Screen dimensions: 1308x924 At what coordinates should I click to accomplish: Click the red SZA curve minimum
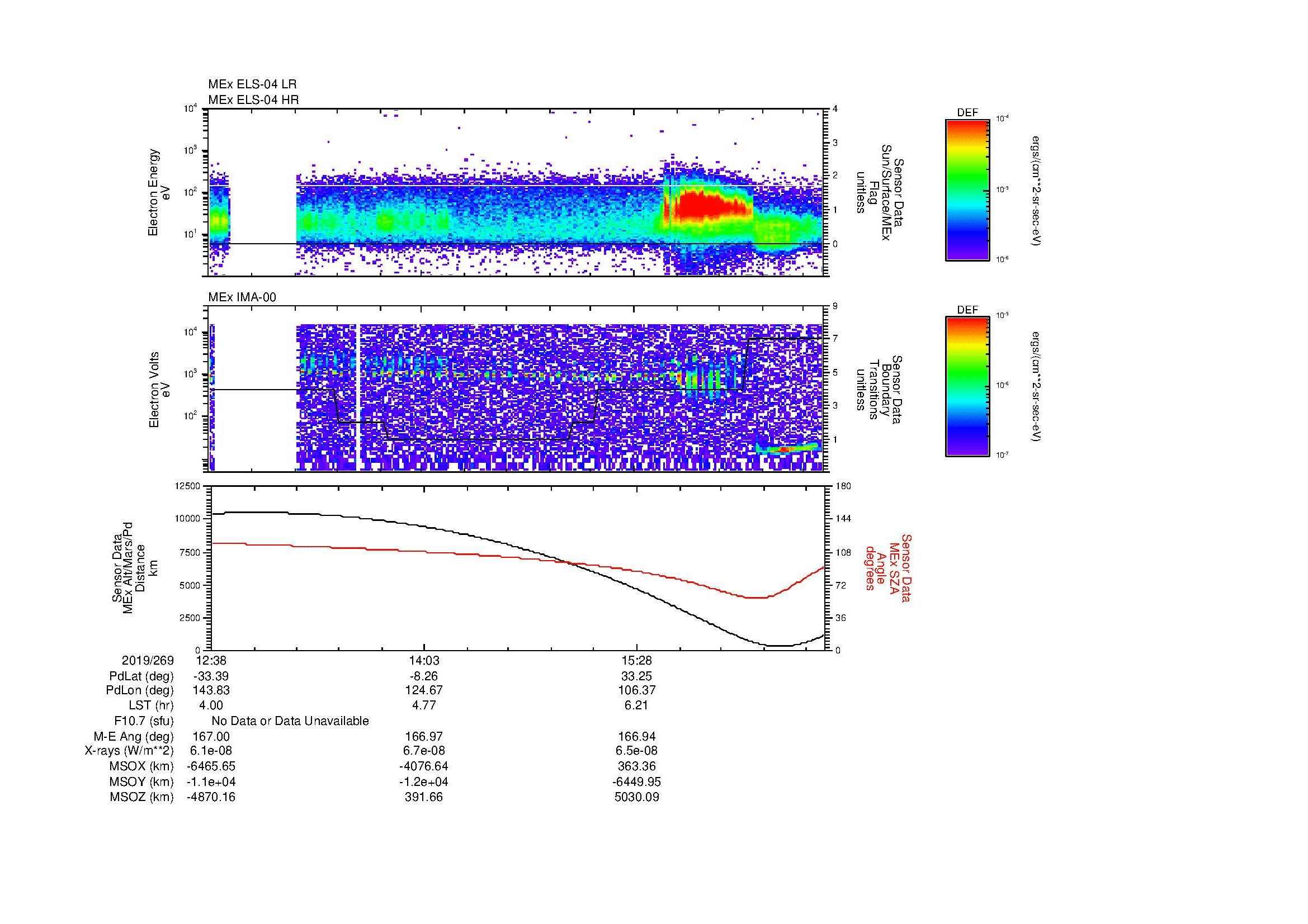pyautogui.click(x=758, y=597)
